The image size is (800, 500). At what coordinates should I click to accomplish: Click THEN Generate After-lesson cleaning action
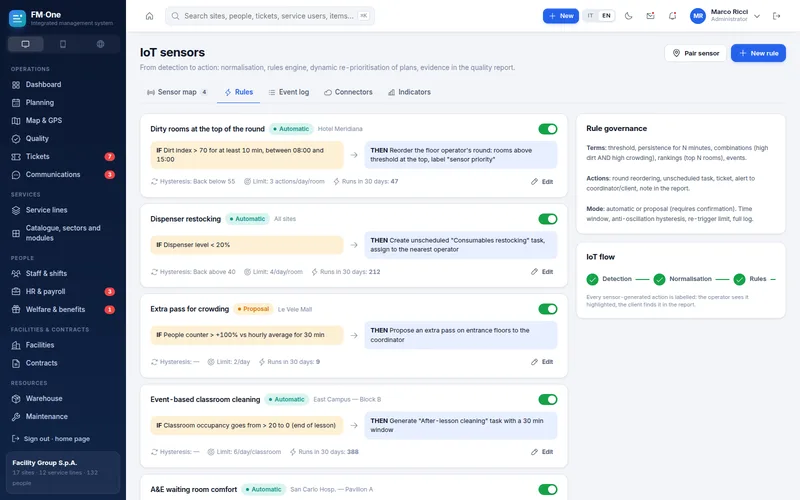coord(461,426)
